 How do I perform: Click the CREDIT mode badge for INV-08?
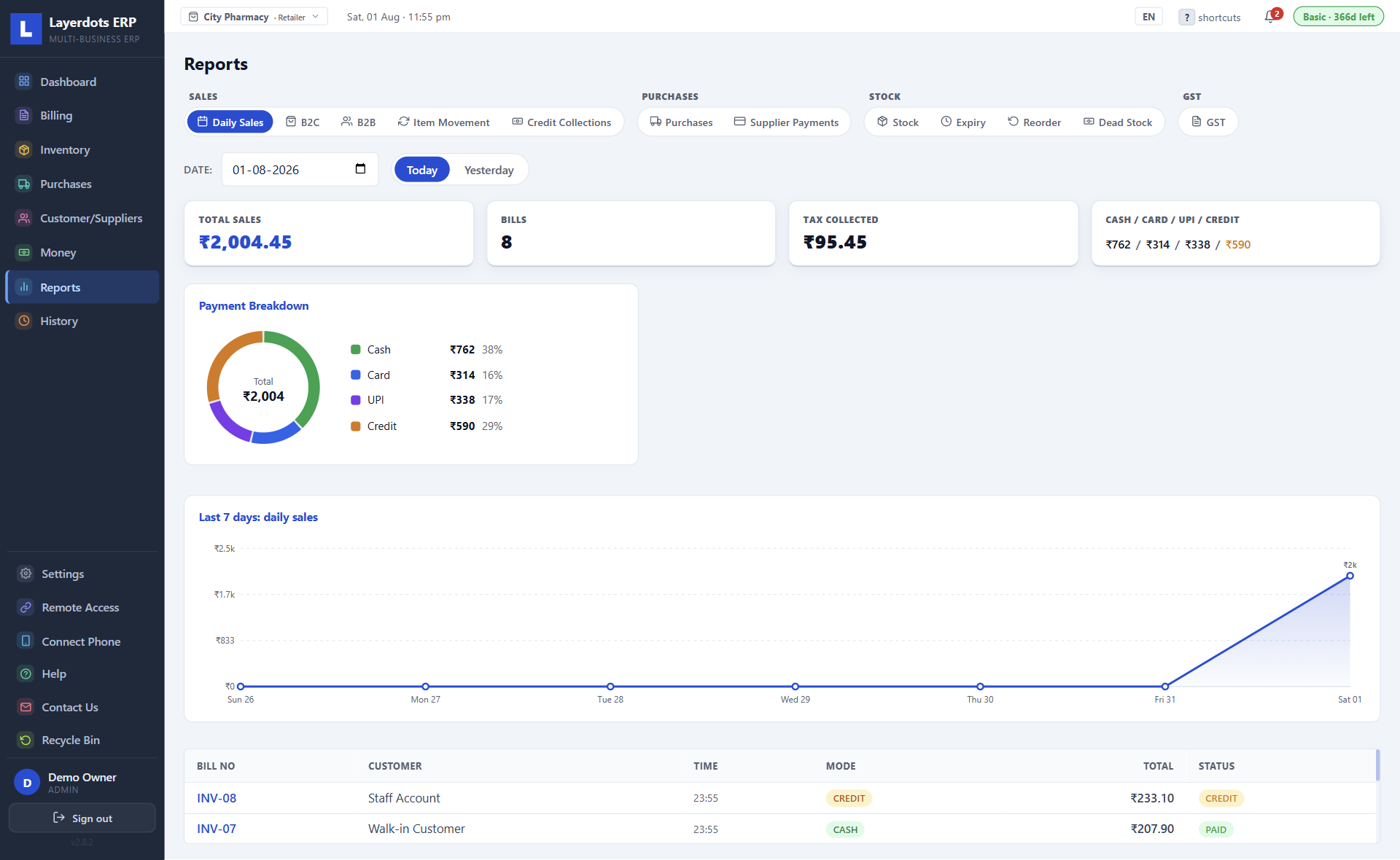click(849, 798)
